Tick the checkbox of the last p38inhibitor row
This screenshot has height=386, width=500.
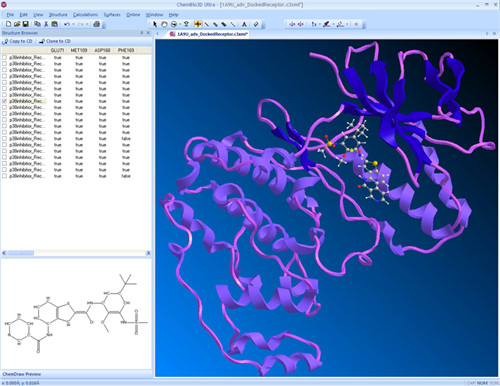(x=4, y=176)
